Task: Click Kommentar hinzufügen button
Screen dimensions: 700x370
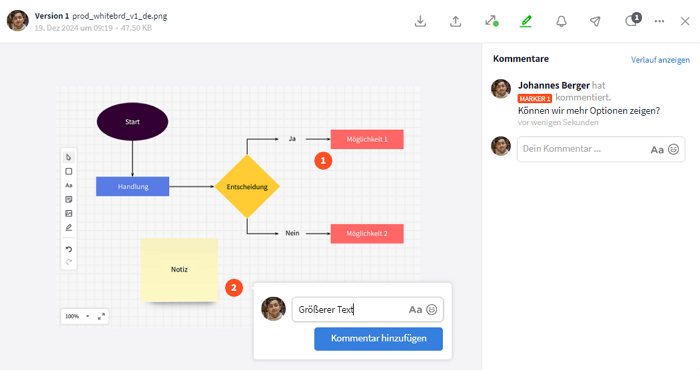Action: point(378,338)
